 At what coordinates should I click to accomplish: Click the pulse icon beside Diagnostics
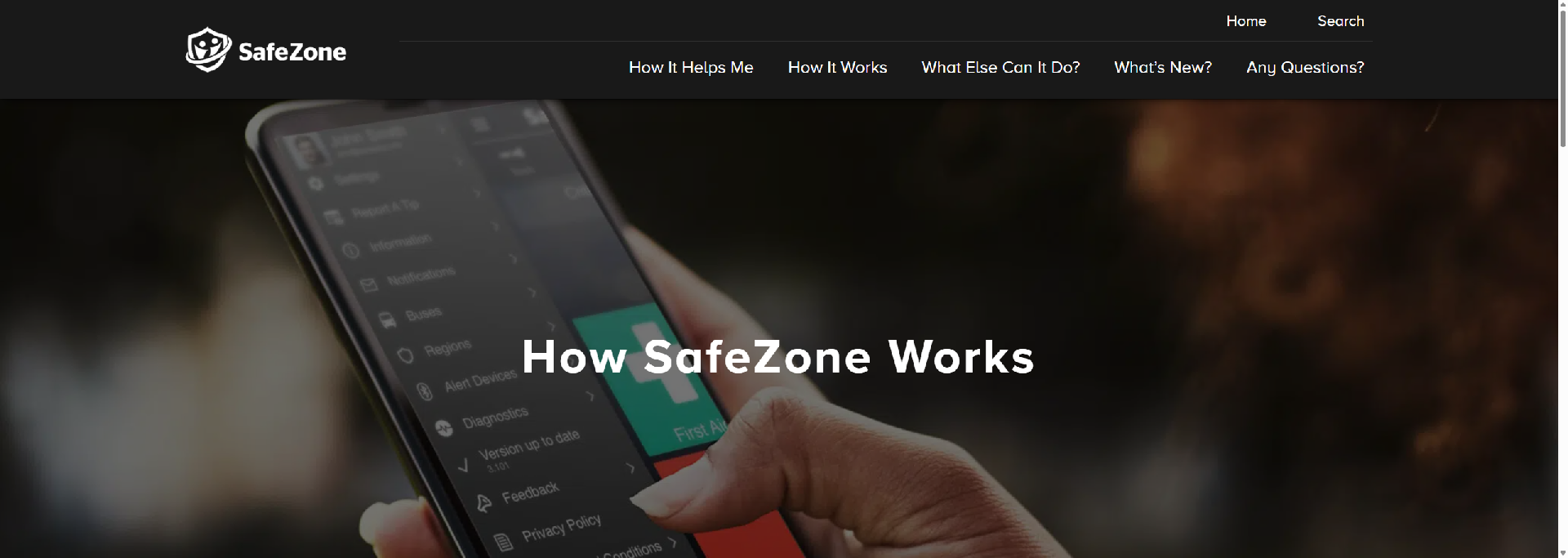(x=444, y=428)
